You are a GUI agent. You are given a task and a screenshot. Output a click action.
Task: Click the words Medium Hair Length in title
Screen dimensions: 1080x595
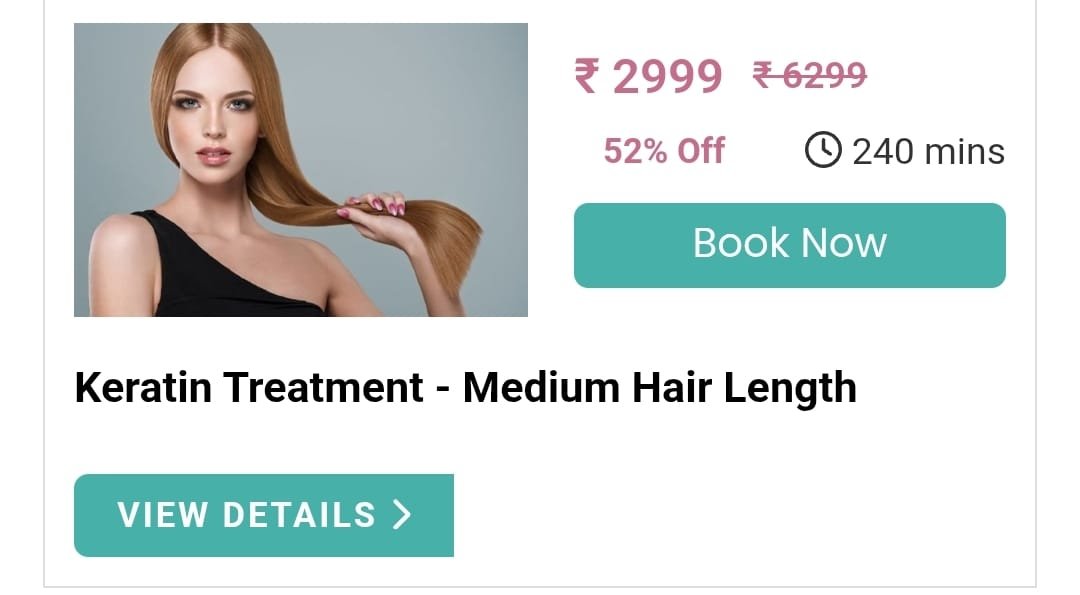point(659,388)
